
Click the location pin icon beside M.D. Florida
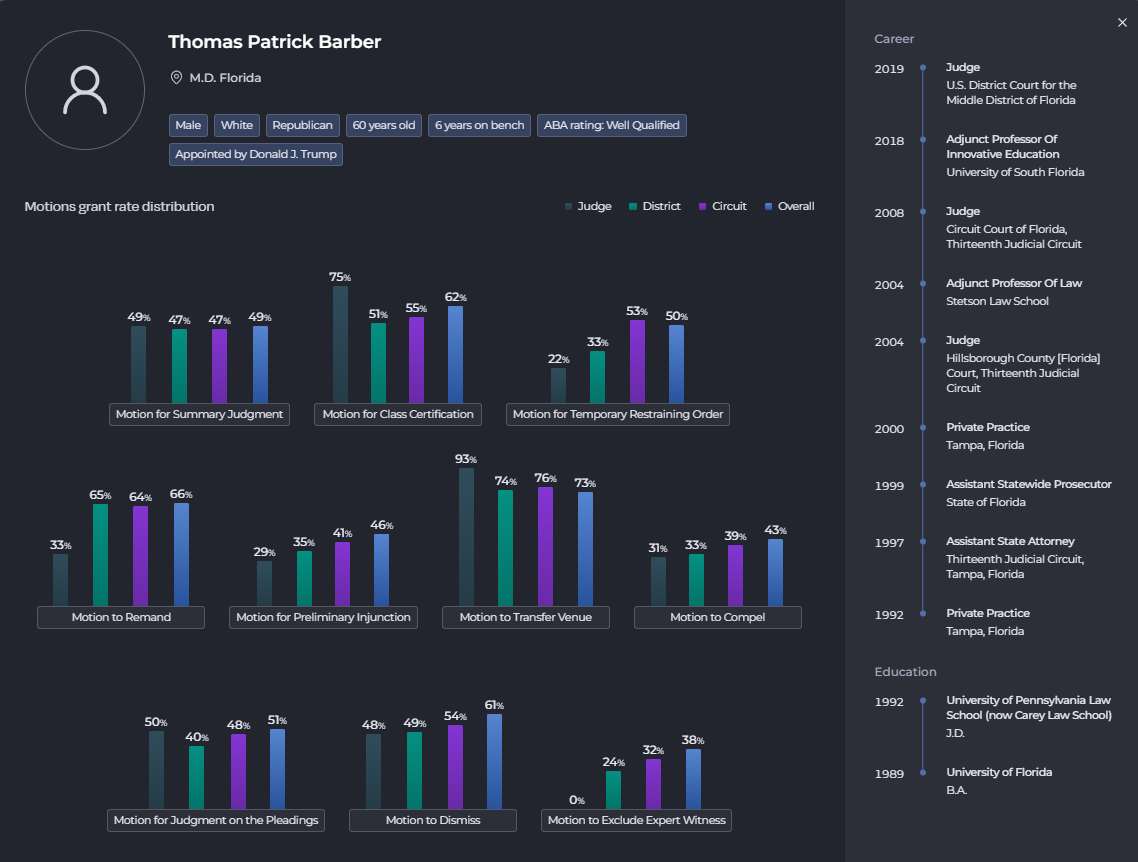(176, 77)
